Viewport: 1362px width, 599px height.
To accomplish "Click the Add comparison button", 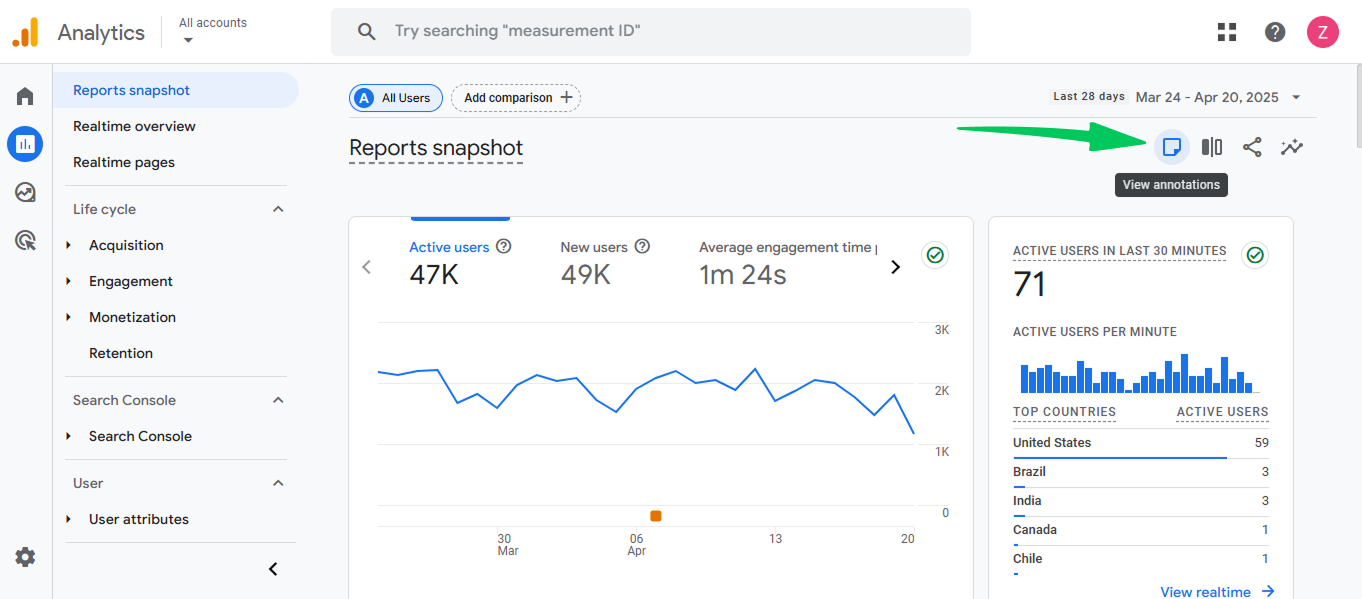I will pos(516,98).
